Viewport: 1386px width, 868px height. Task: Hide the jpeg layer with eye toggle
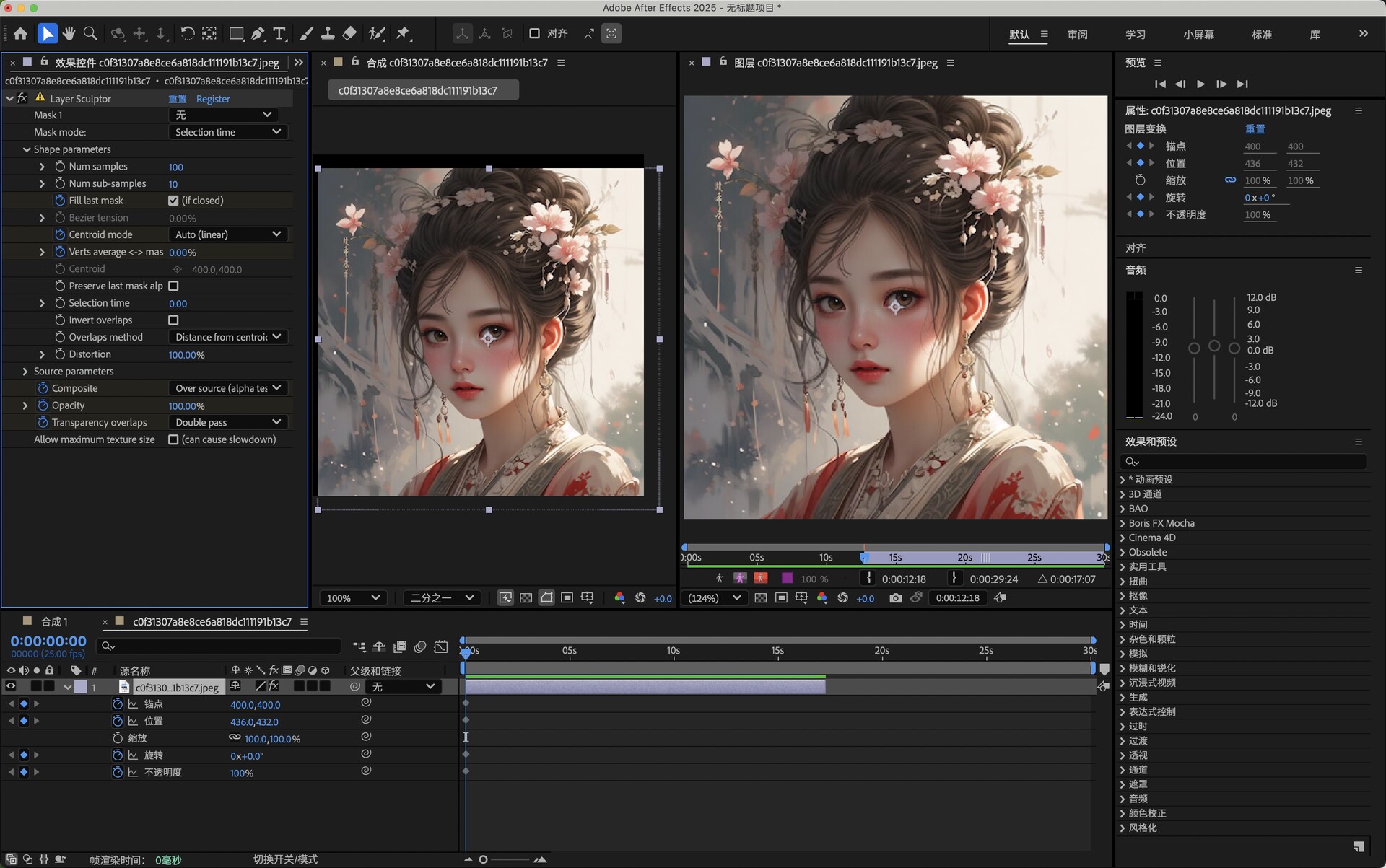[10, 686]
